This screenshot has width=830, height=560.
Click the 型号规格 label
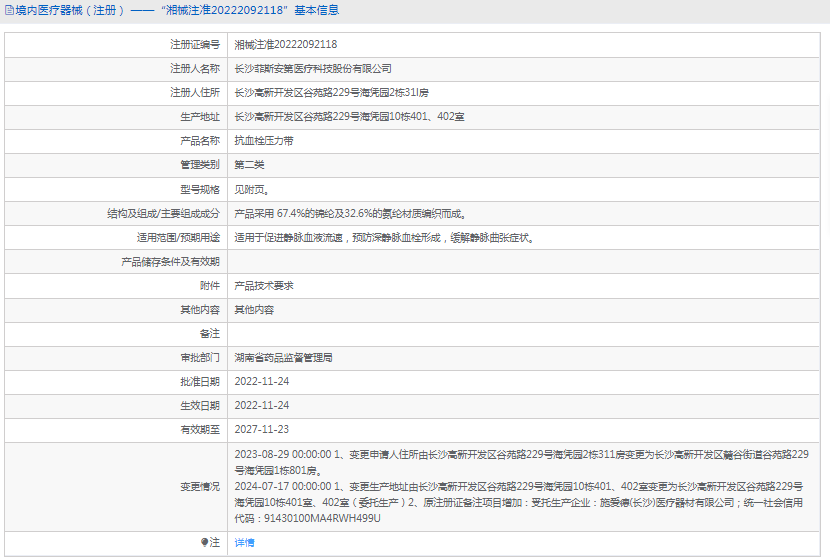click(200, 189)
